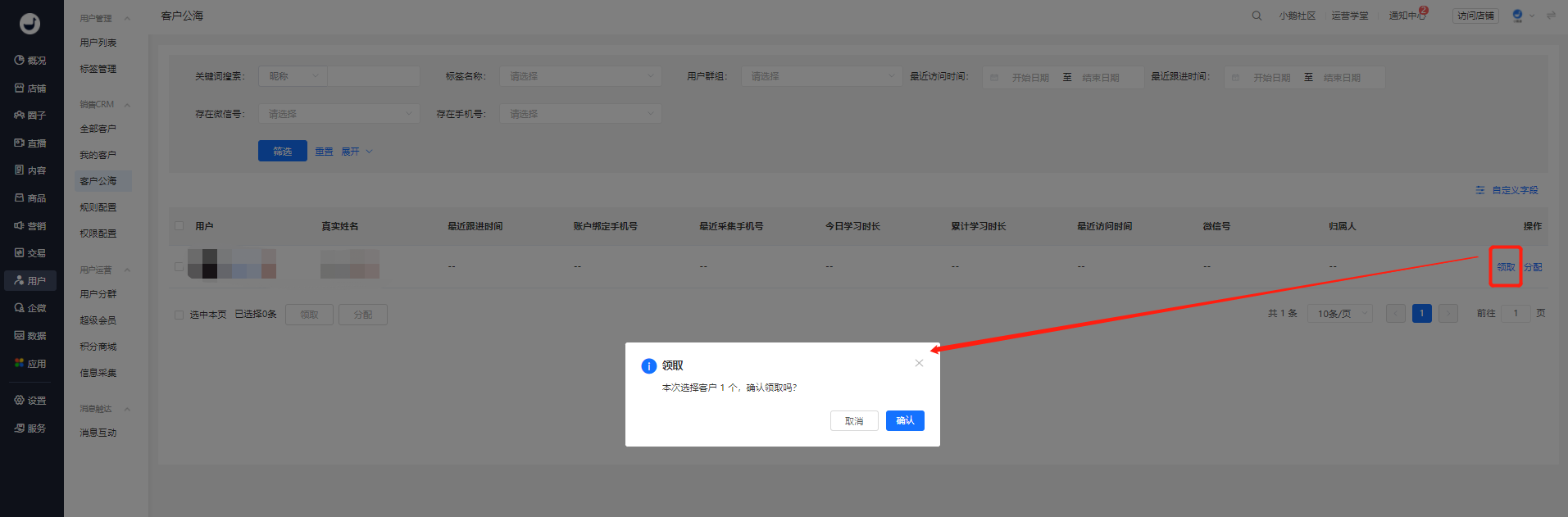Collapse the 用户管理 menu group
Viewport: 1568px width, 517px height.
tap(127, 19)
